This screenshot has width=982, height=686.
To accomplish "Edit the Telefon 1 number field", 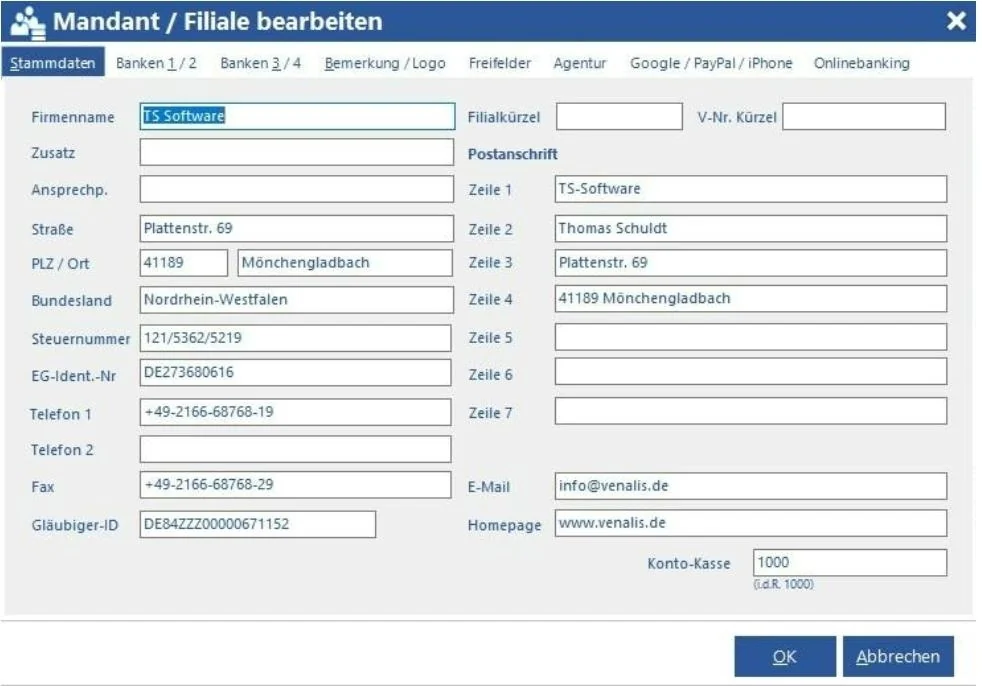I will click(x=296, y=412).
